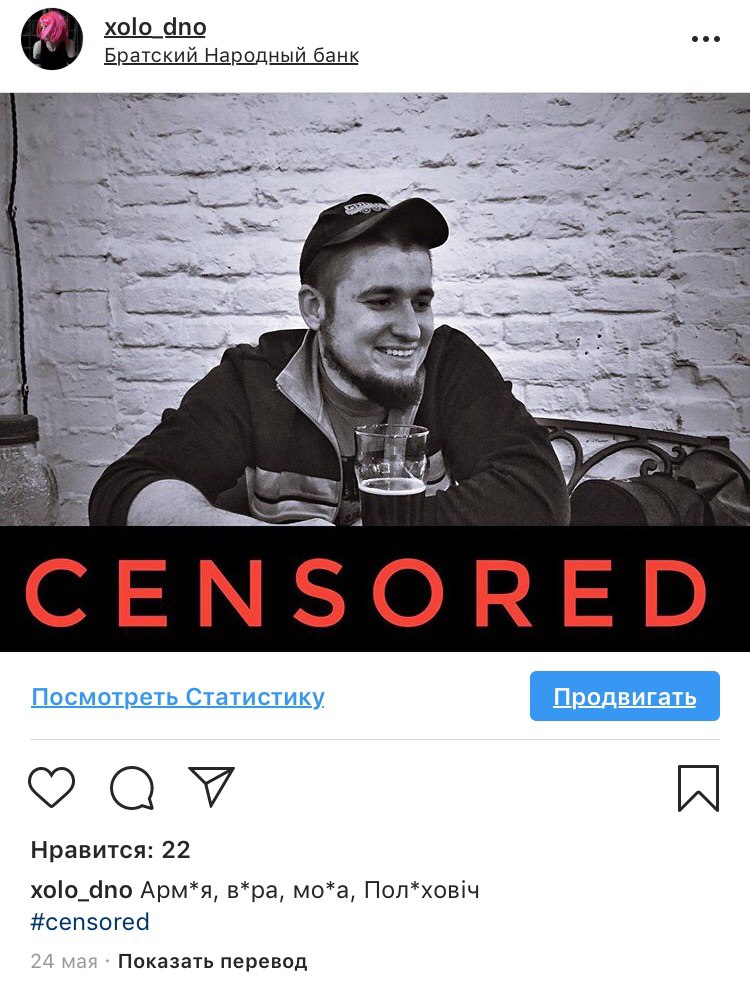
Task: Click the beer glass in the photo
Action: tap(391, 475)
